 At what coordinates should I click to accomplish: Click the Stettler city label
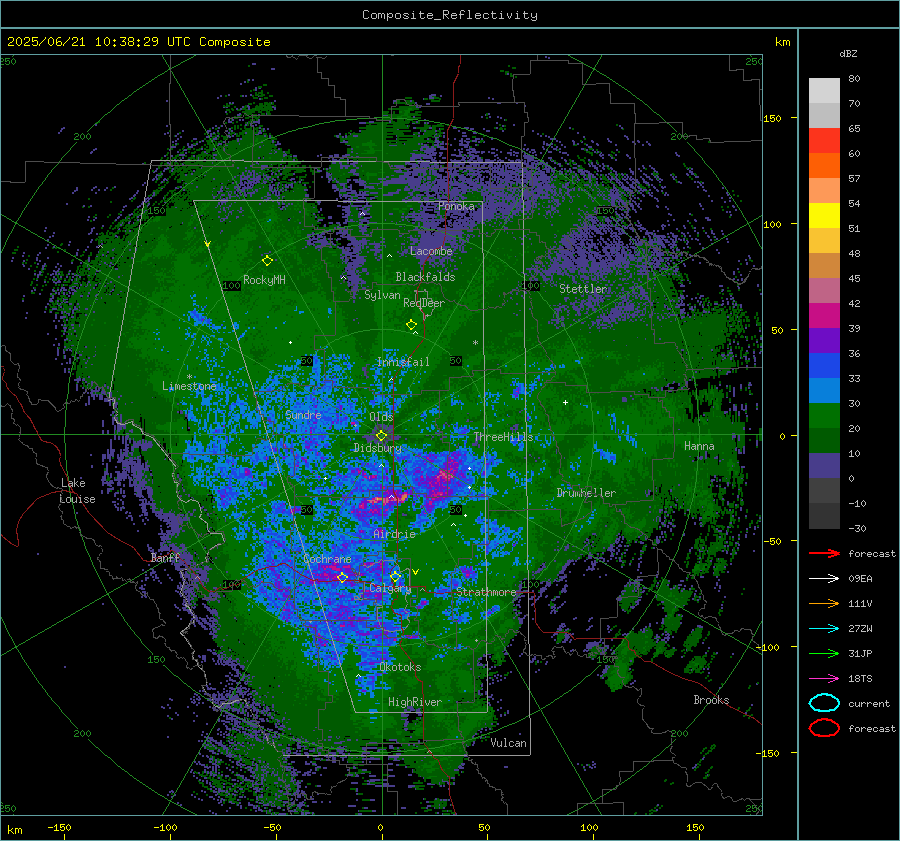pyautogui.click(x=583, y=289)
